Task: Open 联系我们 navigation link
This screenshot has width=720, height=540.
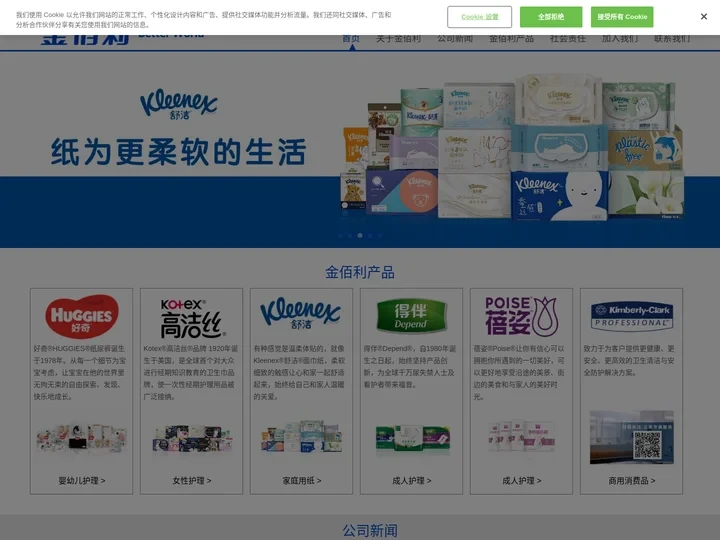Action: click(x=672, y=39)
